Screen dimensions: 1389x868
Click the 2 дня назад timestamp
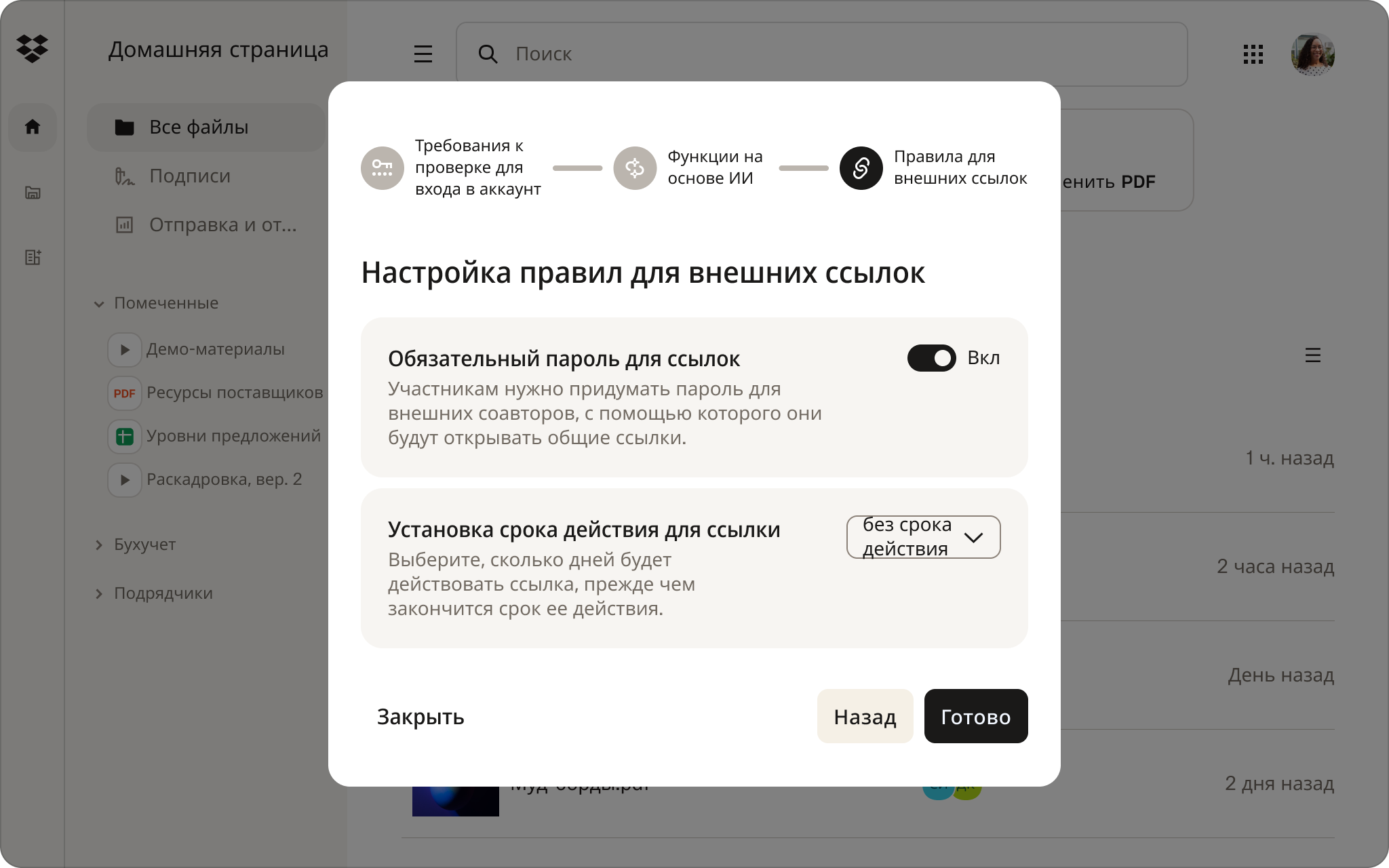click(1279, 784)
